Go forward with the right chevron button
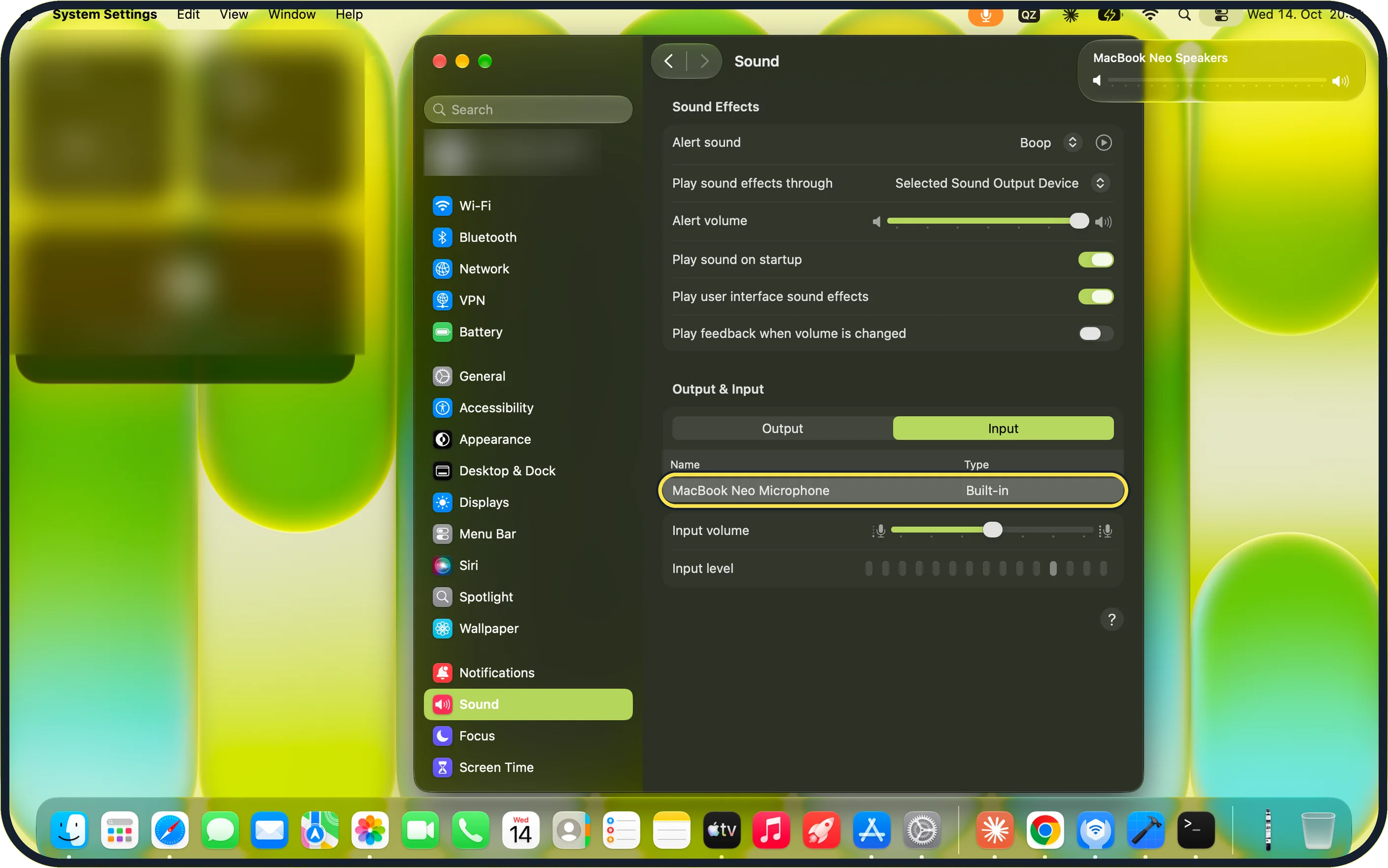This screenshot has width=1388, height=868. coord(705,61)
